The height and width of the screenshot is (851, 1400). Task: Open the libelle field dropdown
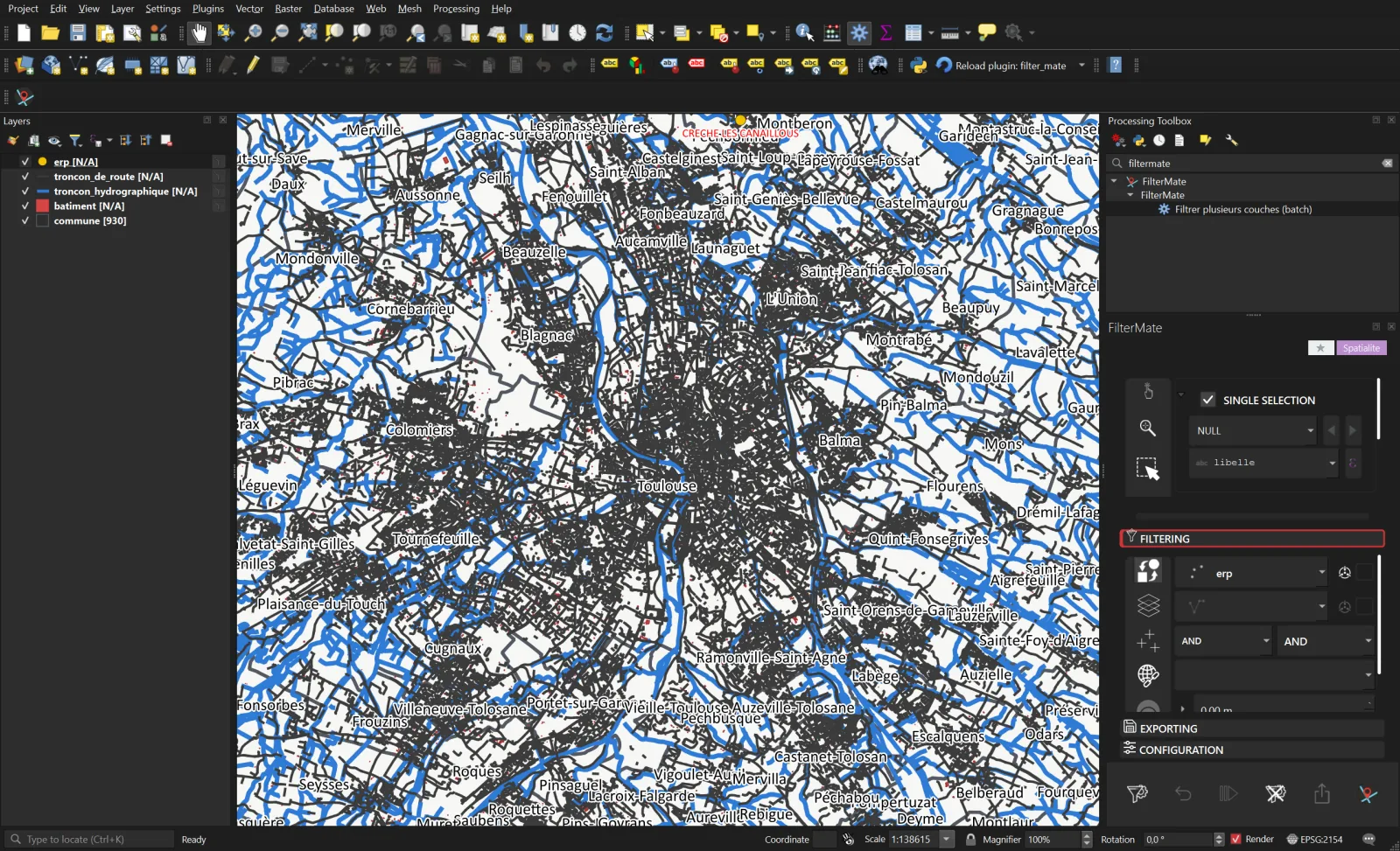(1263, 463)
